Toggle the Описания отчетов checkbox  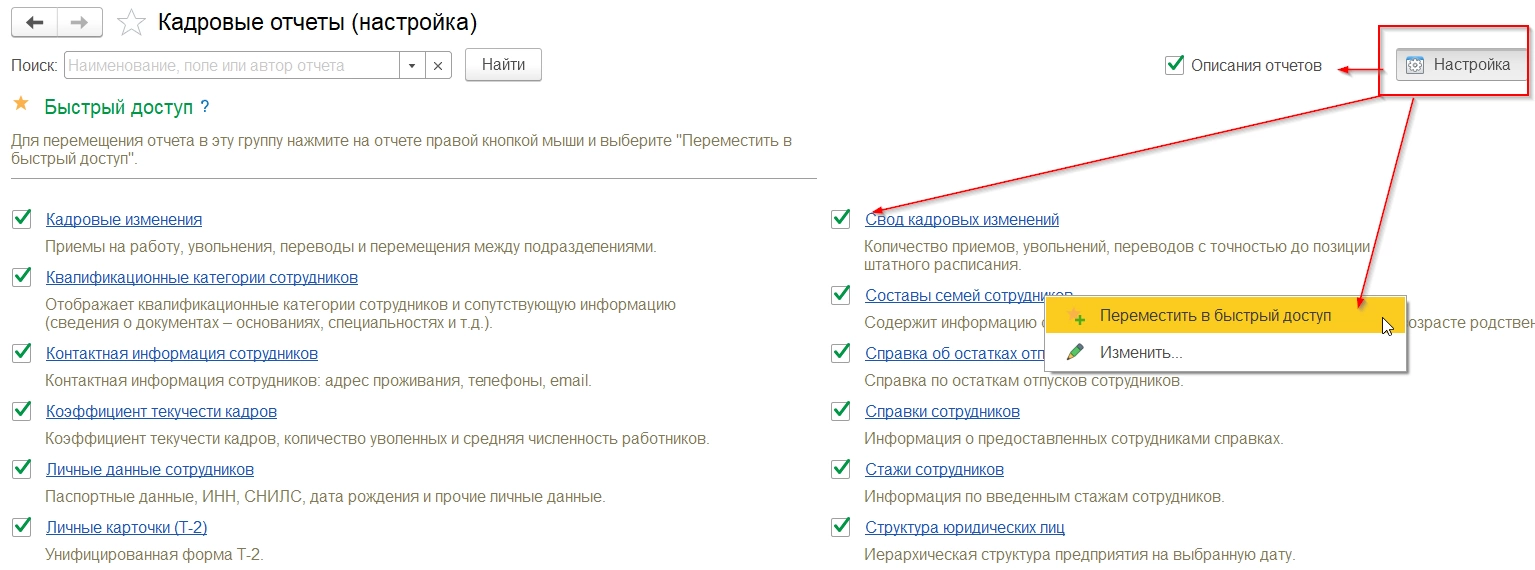1175,66
